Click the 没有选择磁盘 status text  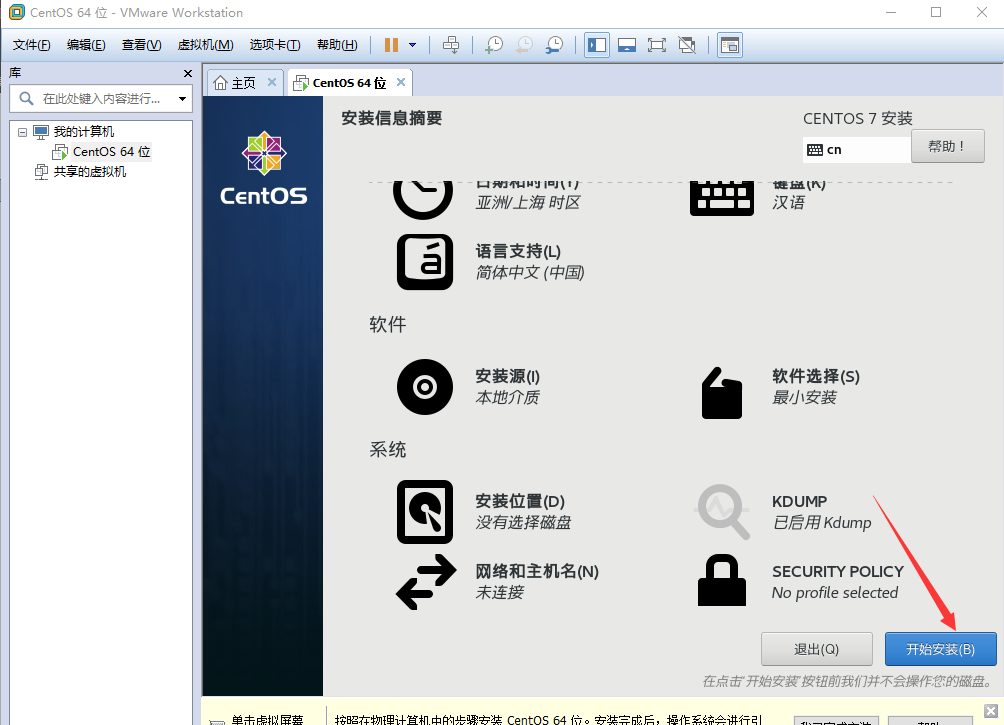[523, 523]
